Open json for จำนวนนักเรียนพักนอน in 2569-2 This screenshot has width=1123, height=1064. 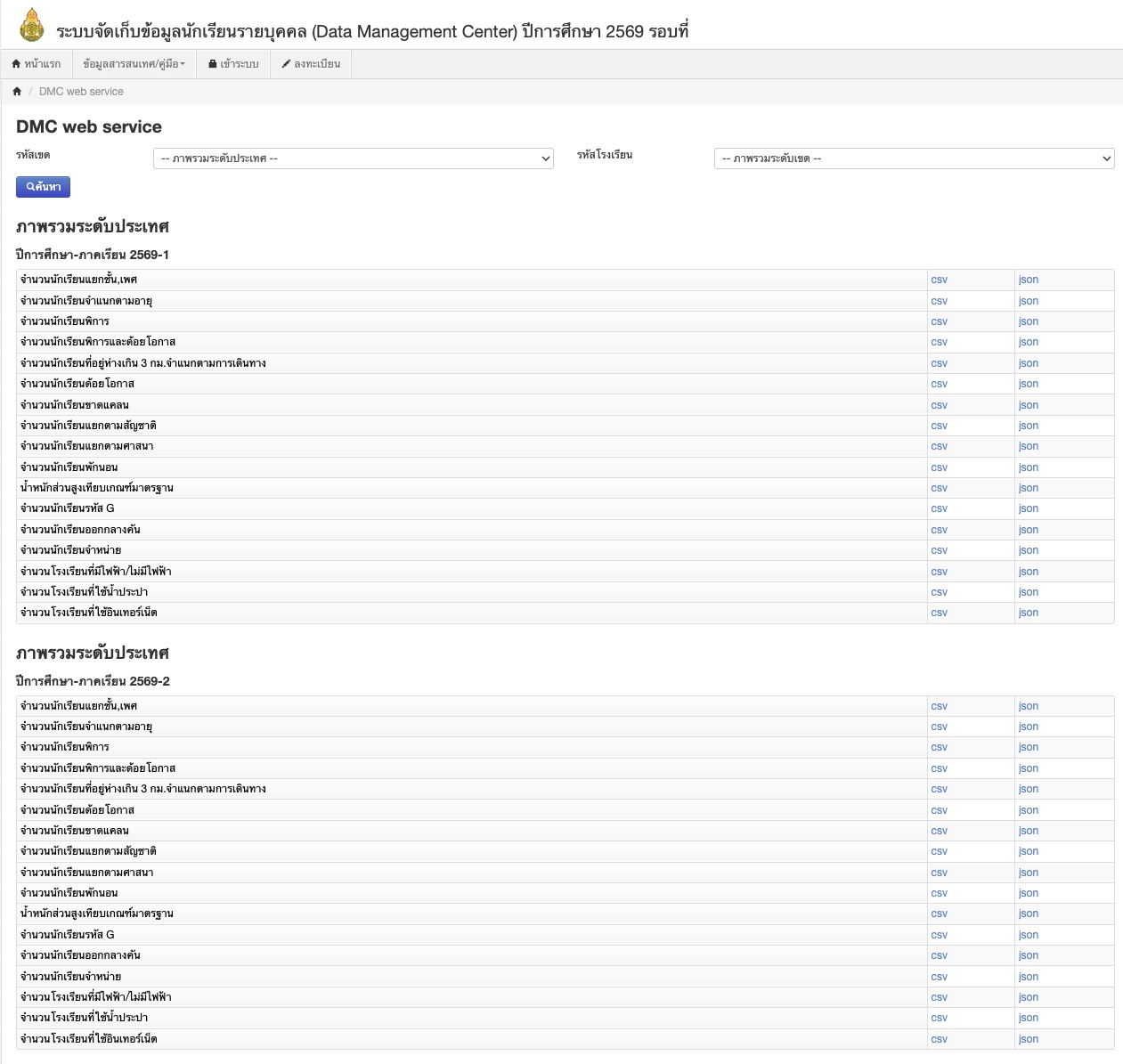click(x=1029, y=893)
